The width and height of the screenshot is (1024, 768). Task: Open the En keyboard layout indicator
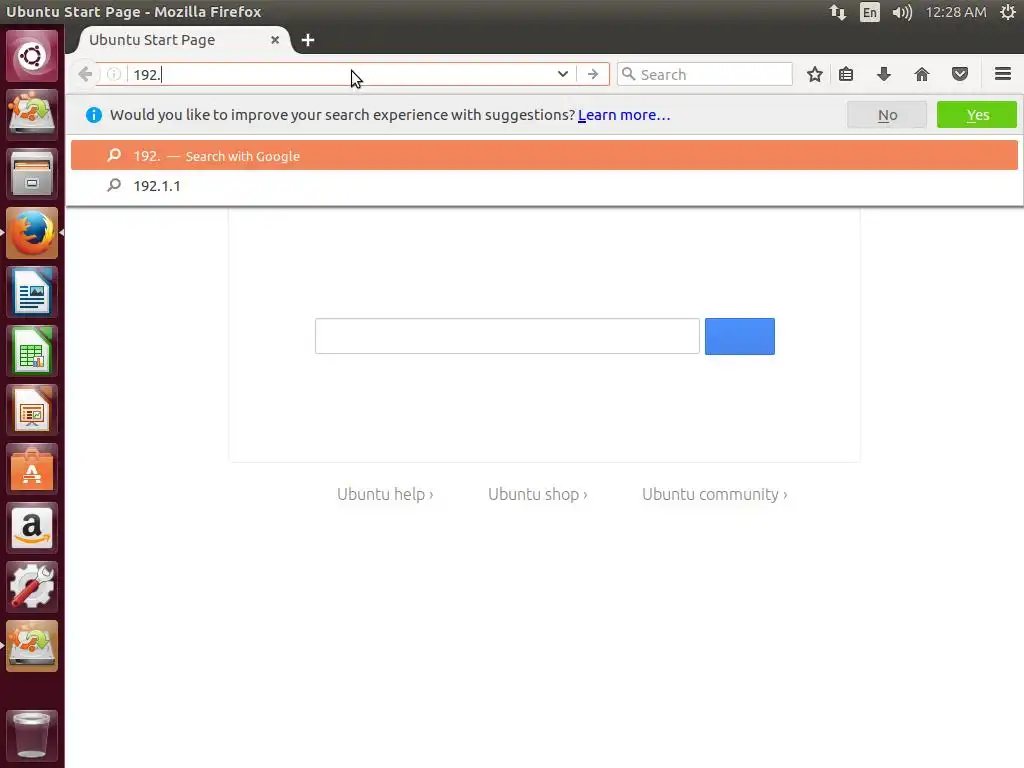coord(869,12)
